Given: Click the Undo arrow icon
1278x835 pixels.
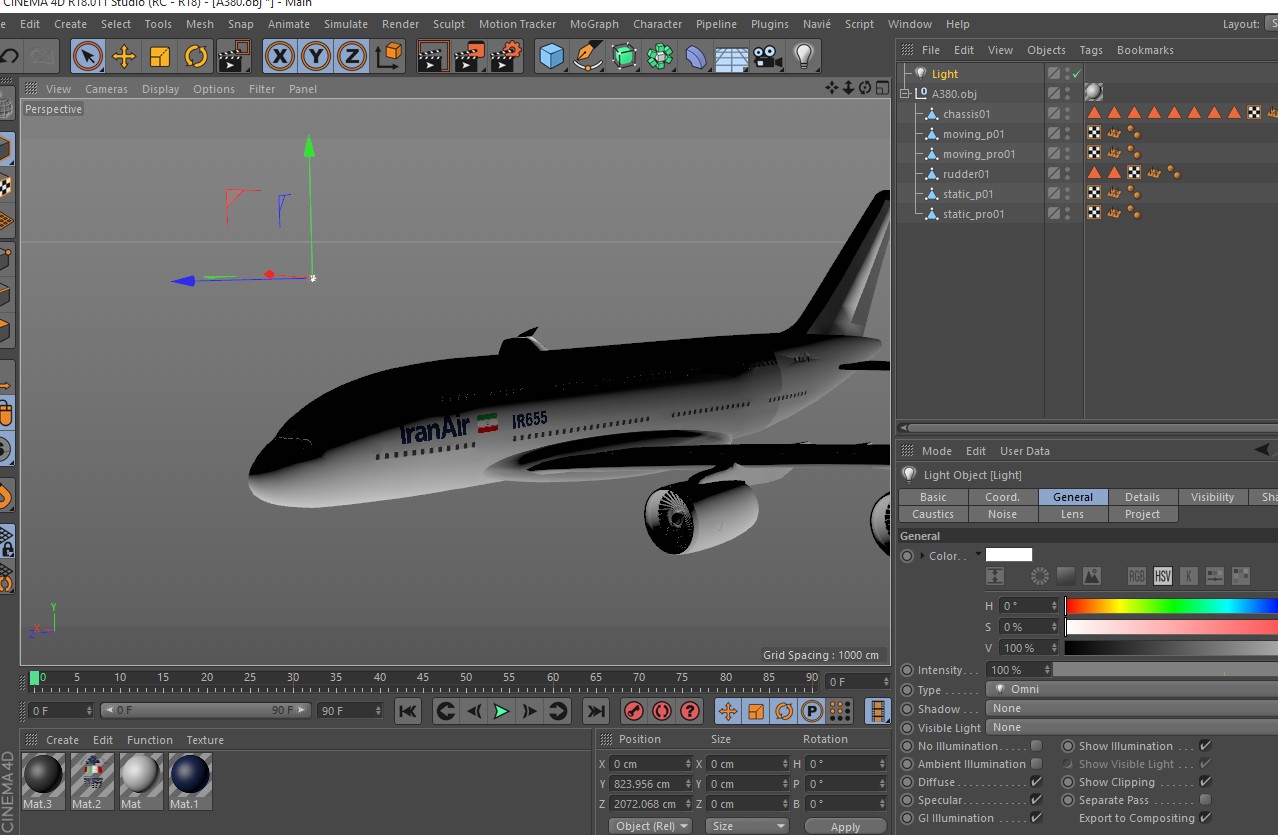Looking at the screenshot, I should [x=9, y=57].
